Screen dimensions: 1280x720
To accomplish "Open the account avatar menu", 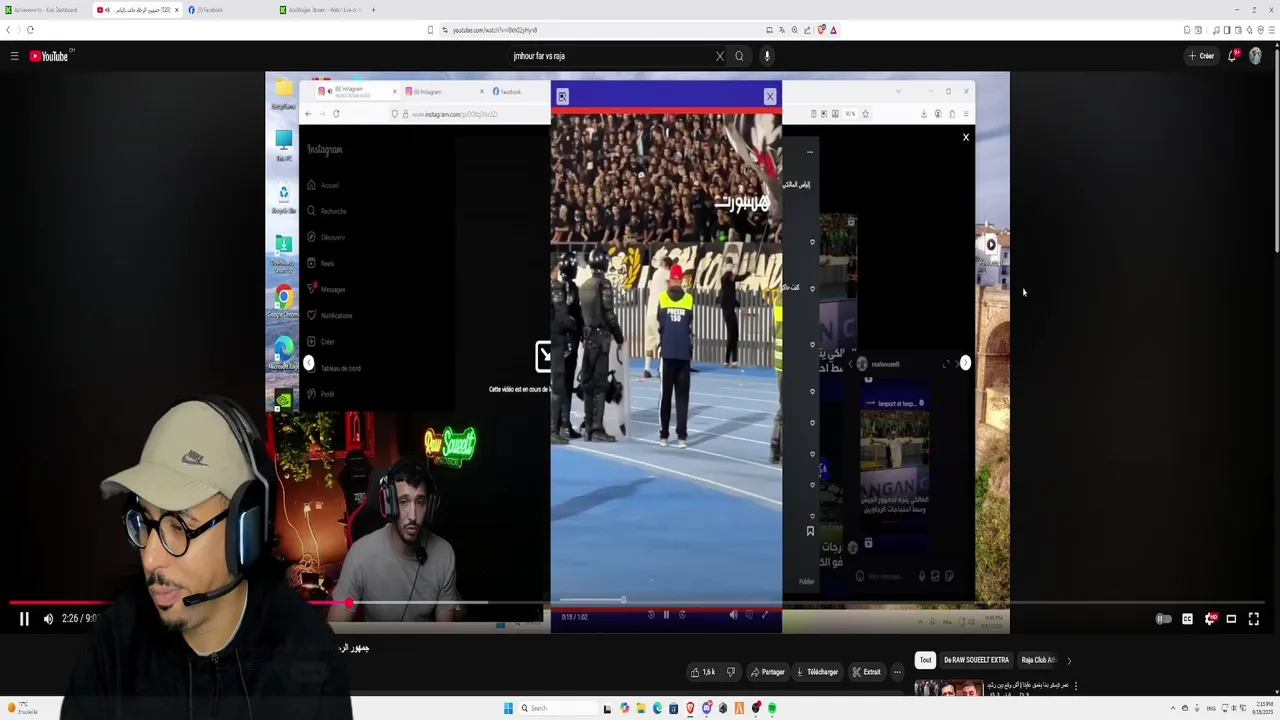I will click(1255, 56).
